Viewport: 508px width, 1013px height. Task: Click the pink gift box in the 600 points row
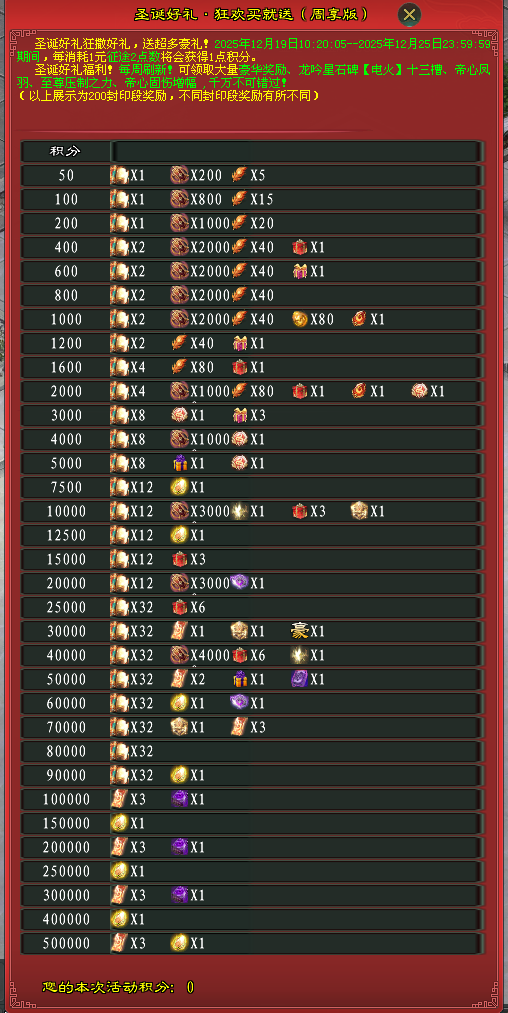[x=299, y=271]
